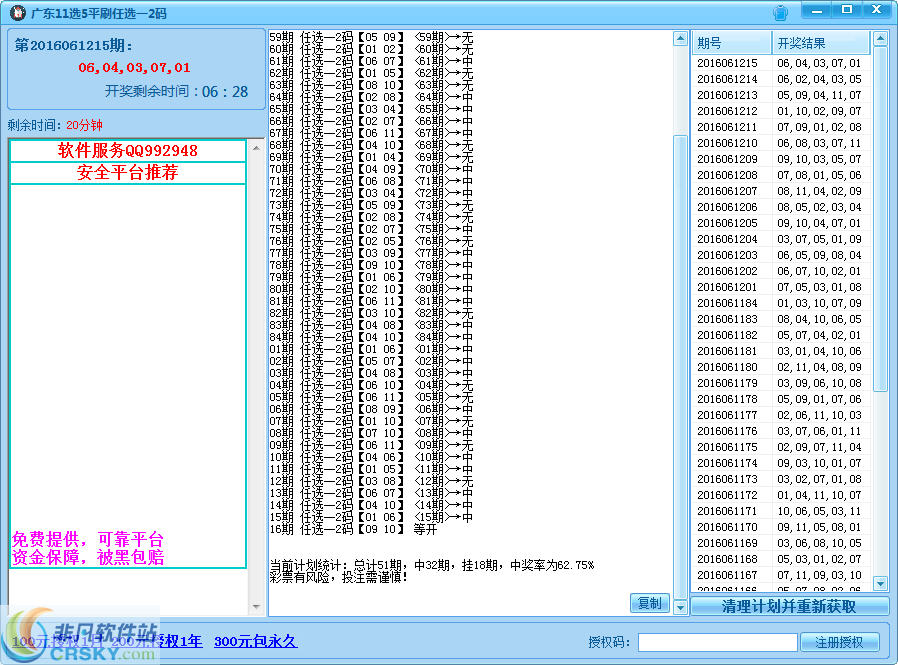The image size is (898, 665).
Task: Click scroll-down arrow of plan list
Action: coord(680,607)
